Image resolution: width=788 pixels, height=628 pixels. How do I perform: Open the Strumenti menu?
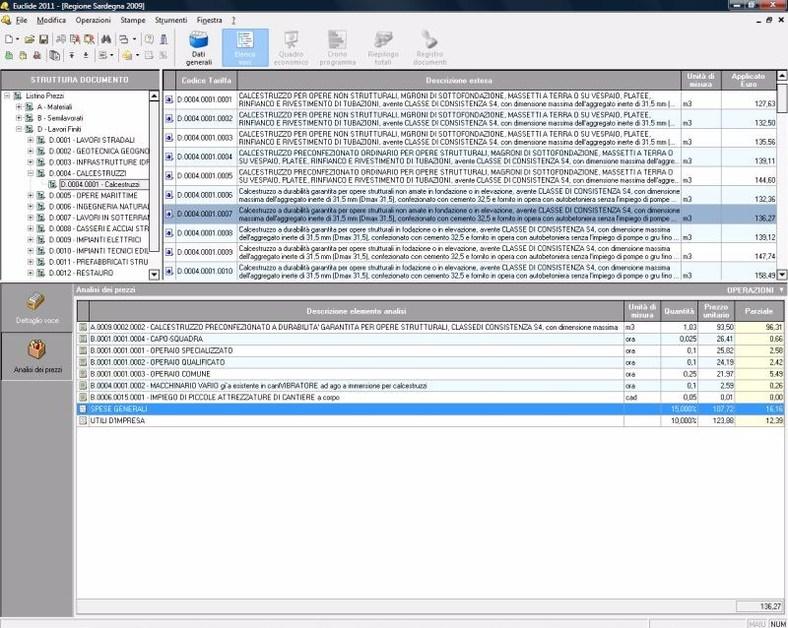pos(171,20)
